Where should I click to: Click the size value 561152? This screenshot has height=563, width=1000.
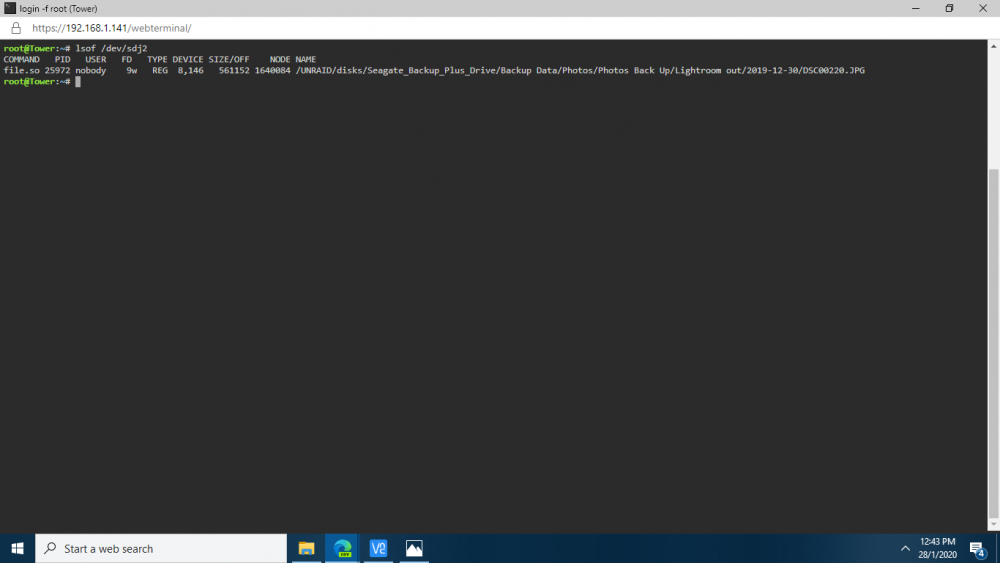234,70
